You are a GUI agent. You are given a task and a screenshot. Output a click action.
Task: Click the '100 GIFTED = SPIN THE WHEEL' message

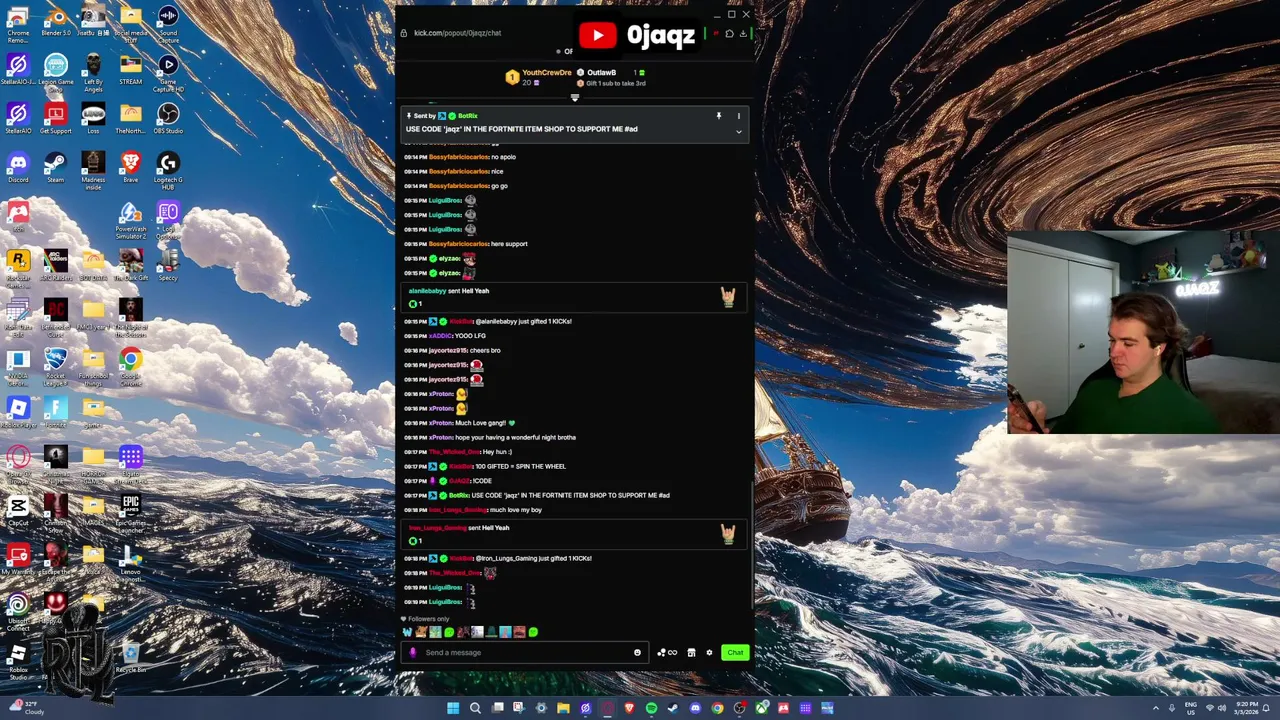[518, 466]
